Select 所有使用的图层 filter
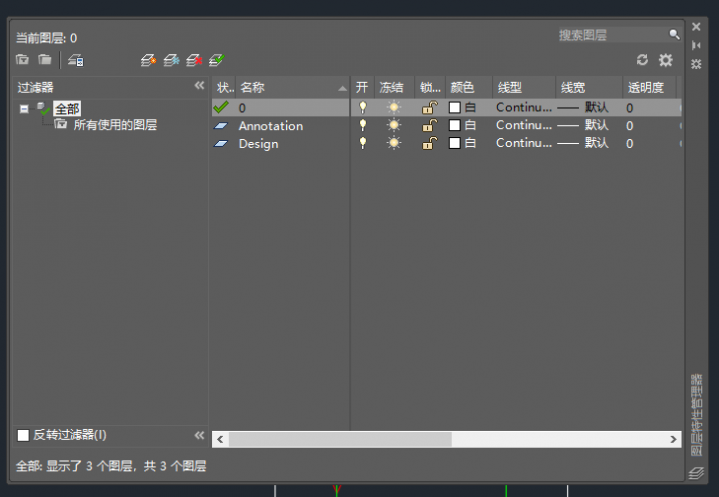 tap(115, 125)
